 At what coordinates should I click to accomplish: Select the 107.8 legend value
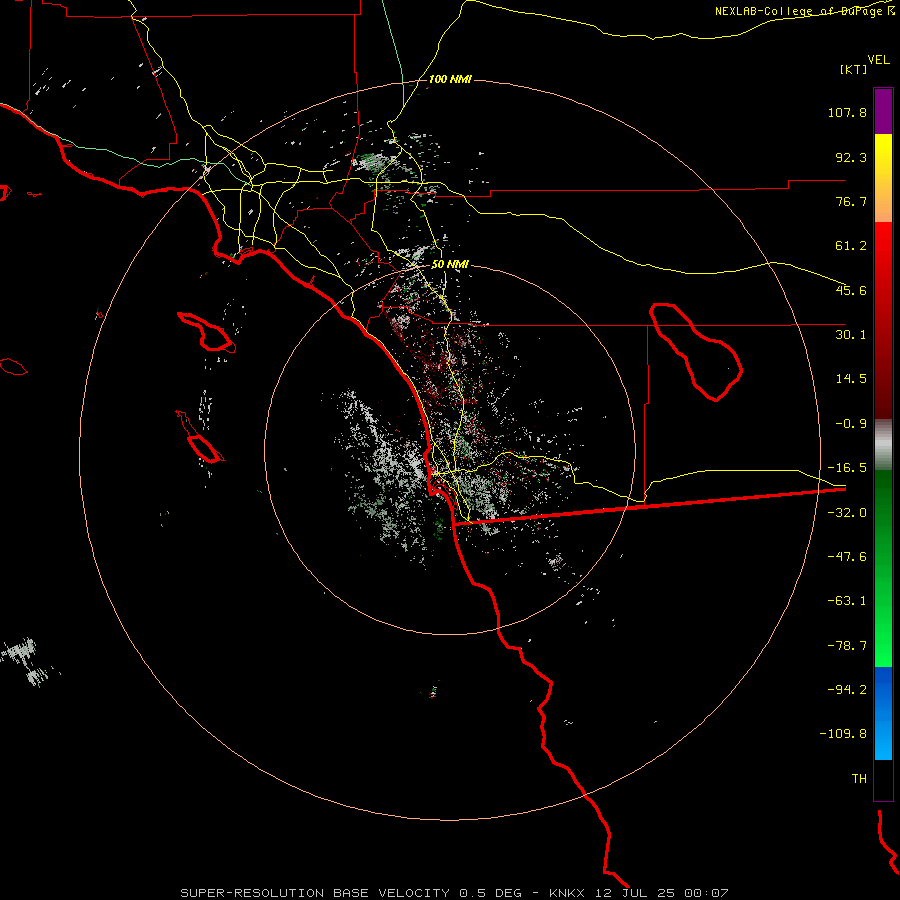[847, 112]
